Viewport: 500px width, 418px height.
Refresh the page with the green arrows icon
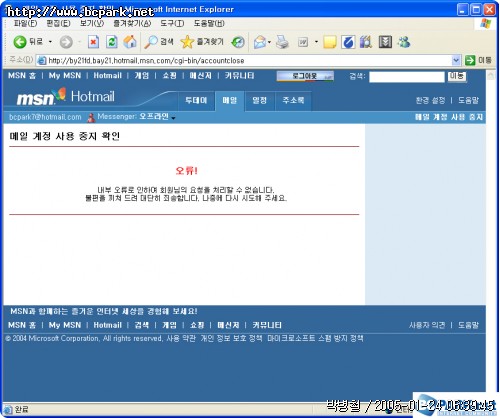coord(112,42)
